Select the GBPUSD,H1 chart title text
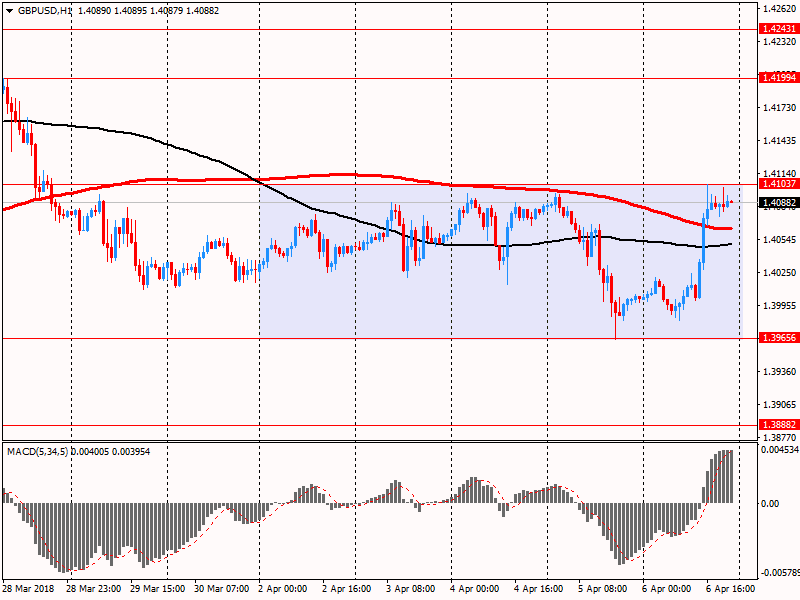Screen dimensions: 800x600 pyautogui.click(x=45, y=11)
